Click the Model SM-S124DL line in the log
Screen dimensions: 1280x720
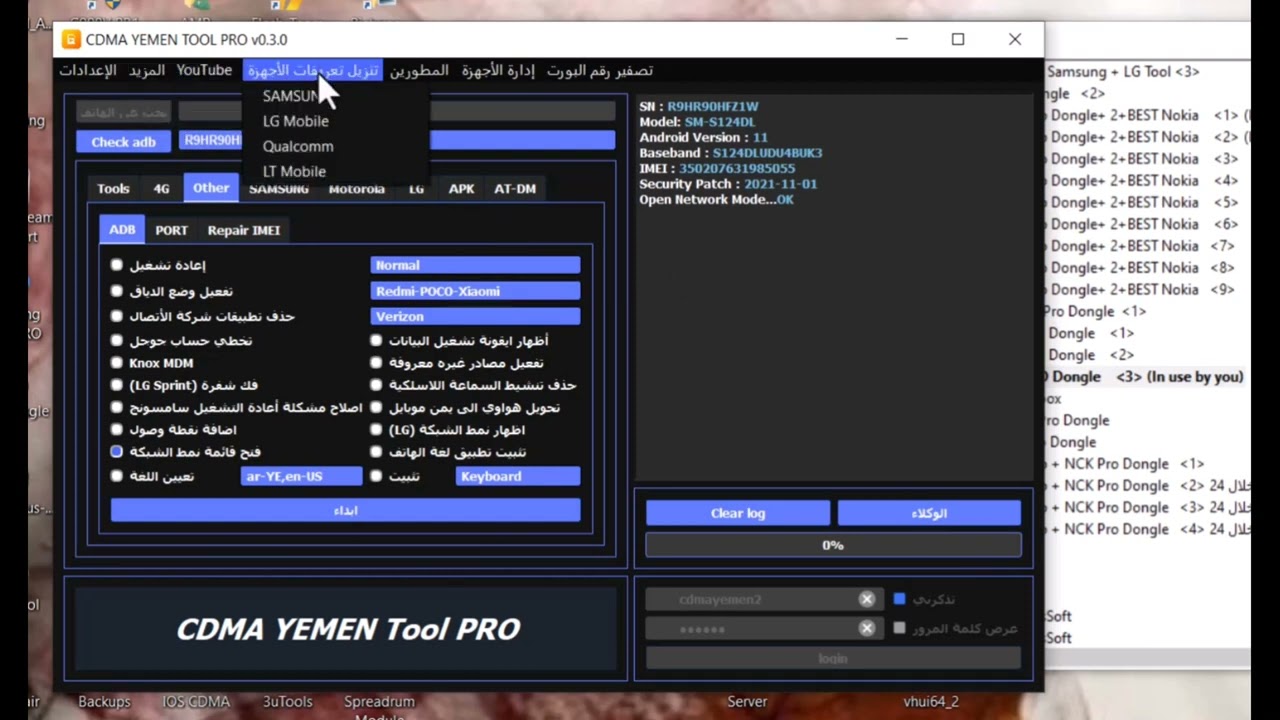coord(697,122)
